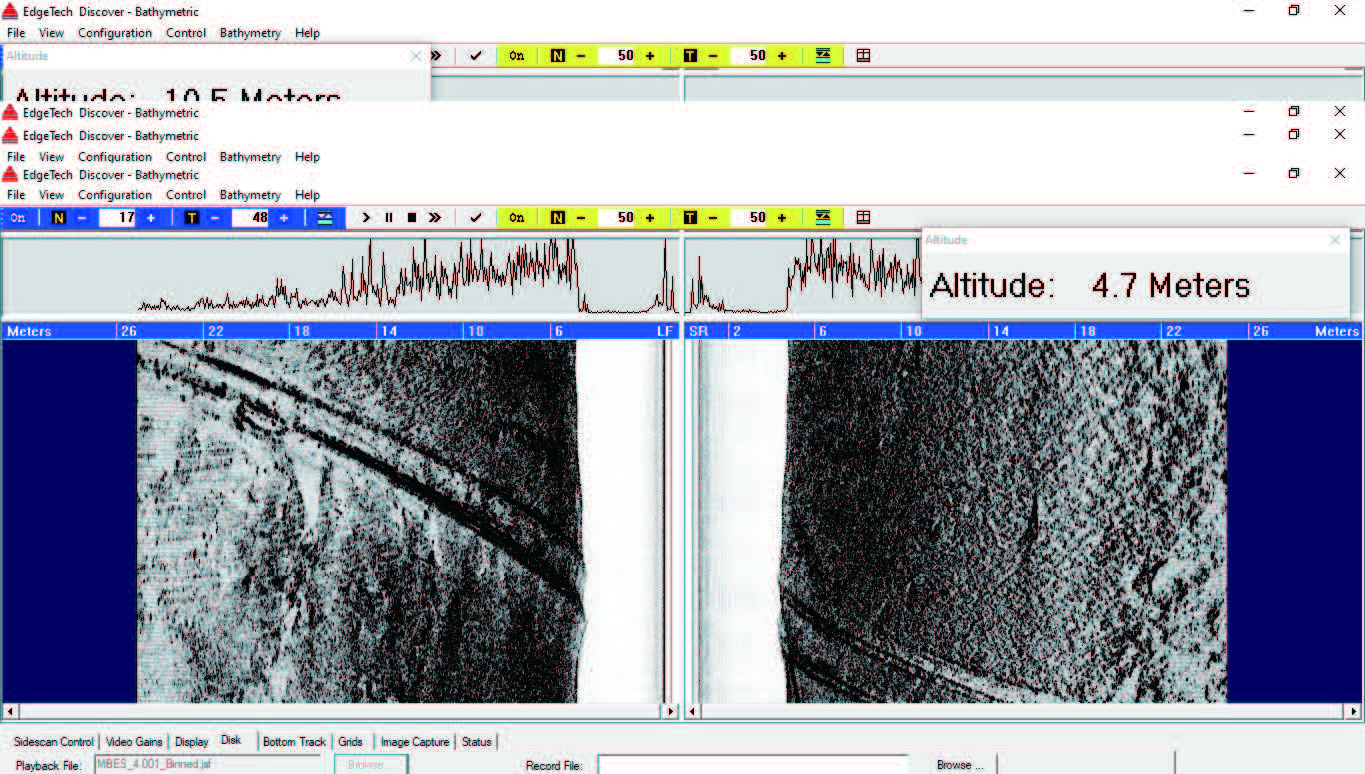1365x774 pixels.
Task: Open the Sidescan Control tab
Action: 54,742
